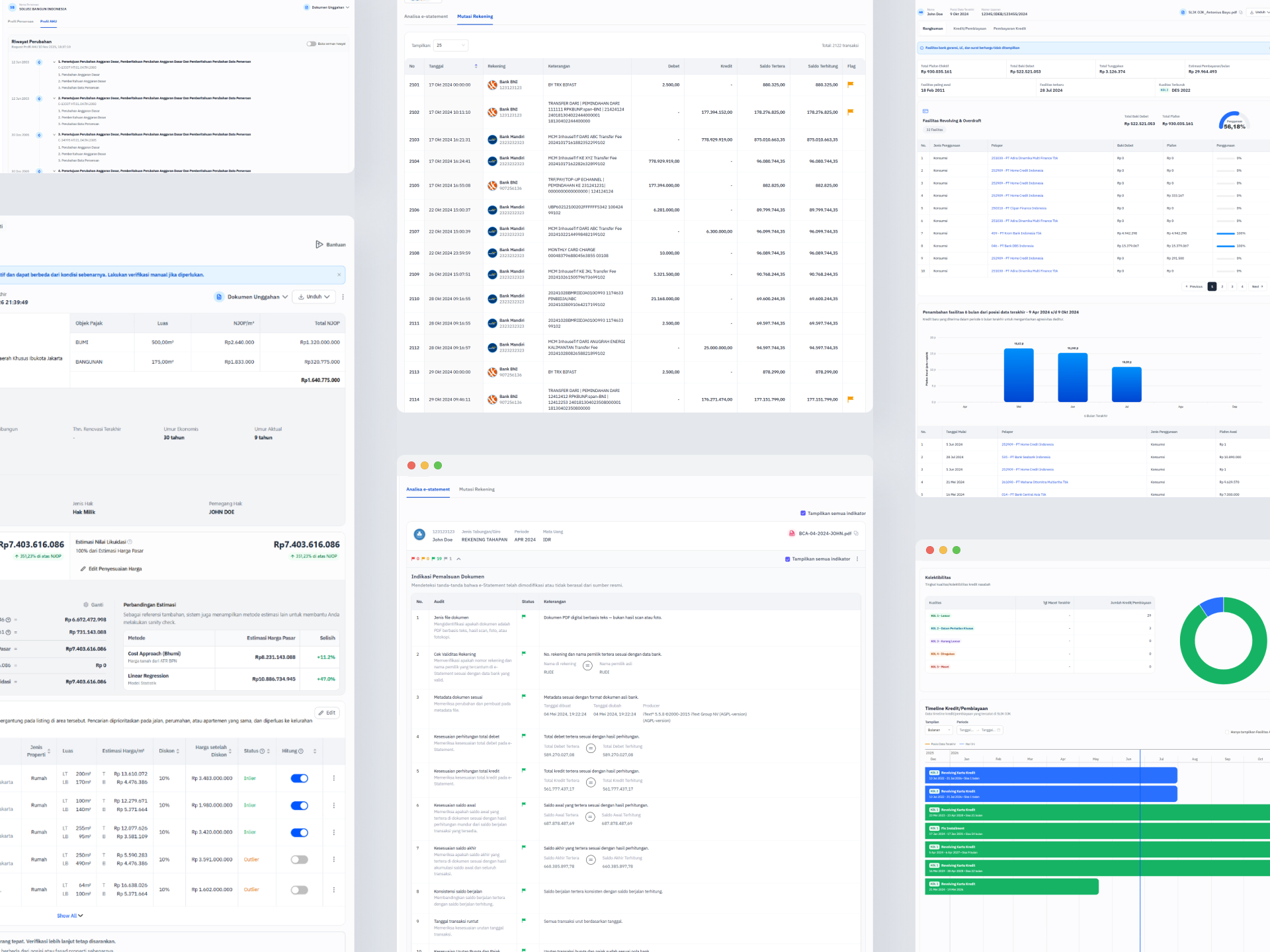The width and height of the screenshot is (1270, 952).
Task: Open row menu for Rp 3.483.000.000 listing
Action: click(x=333, y=778)
